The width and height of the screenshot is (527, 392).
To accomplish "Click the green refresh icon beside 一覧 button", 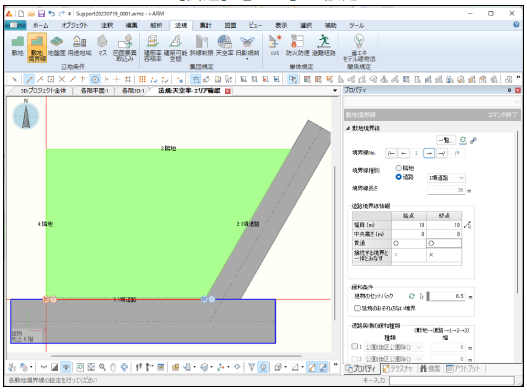I will (463, 140).
